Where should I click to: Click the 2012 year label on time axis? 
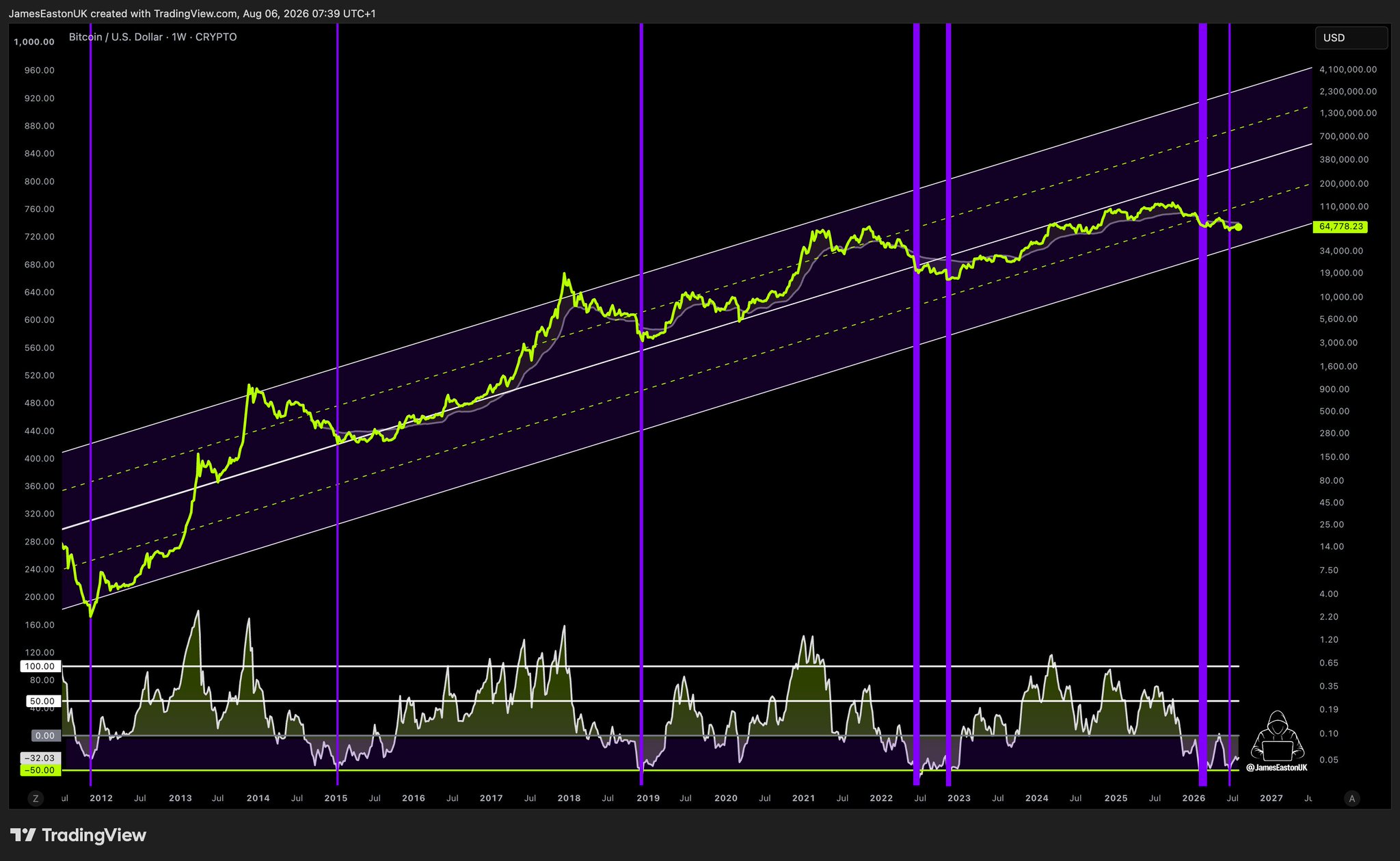point(101,798)
